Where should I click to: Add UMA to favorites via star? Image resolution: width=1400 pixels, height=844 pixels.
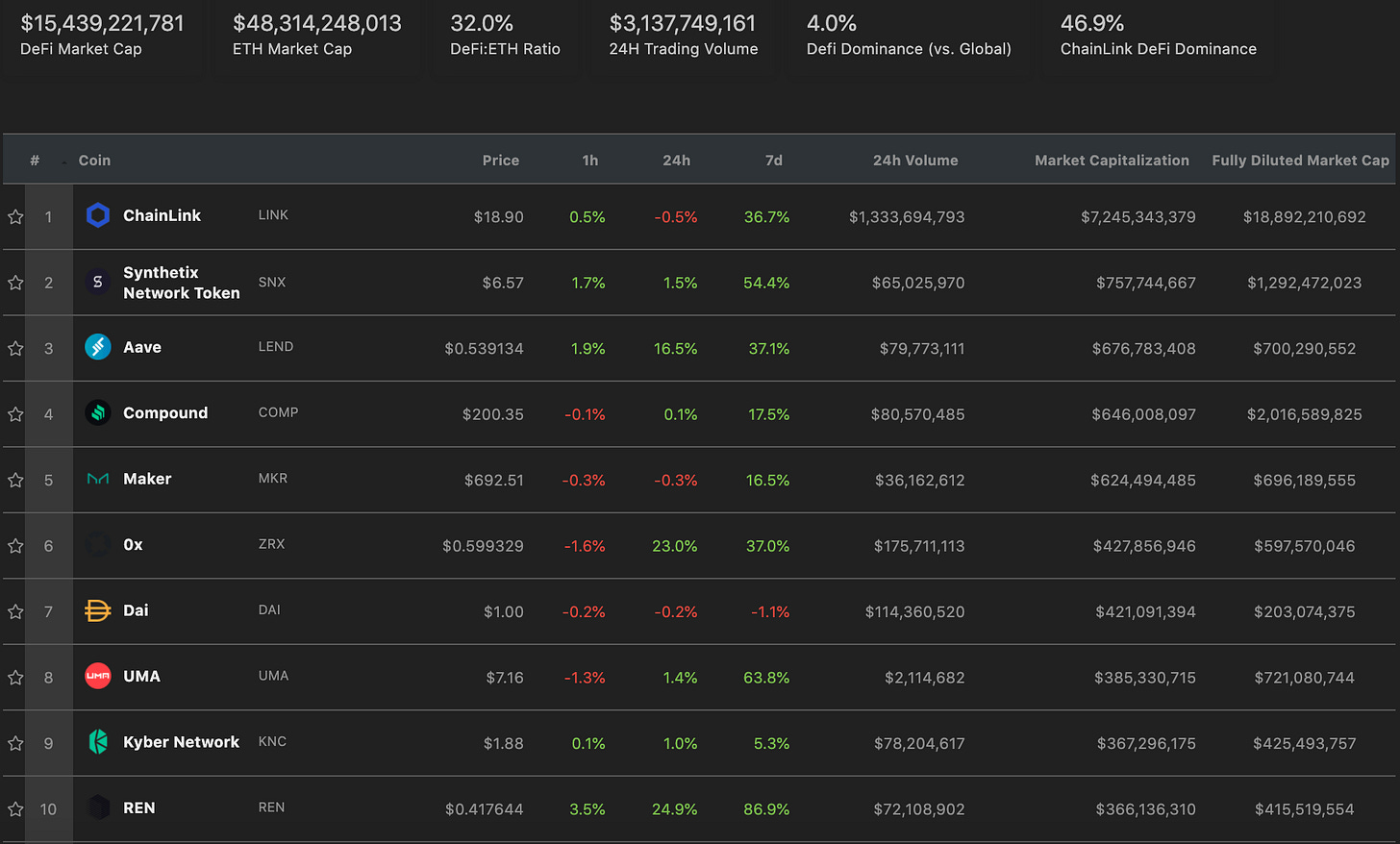[x=15, y=677]
